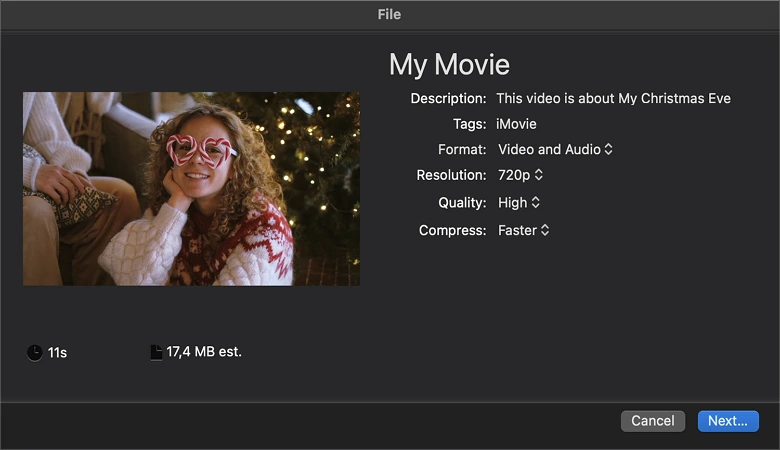This screenshot has height=450, width=780.
Task: Select the My Movie title text
Action: (x=449, y=64)
